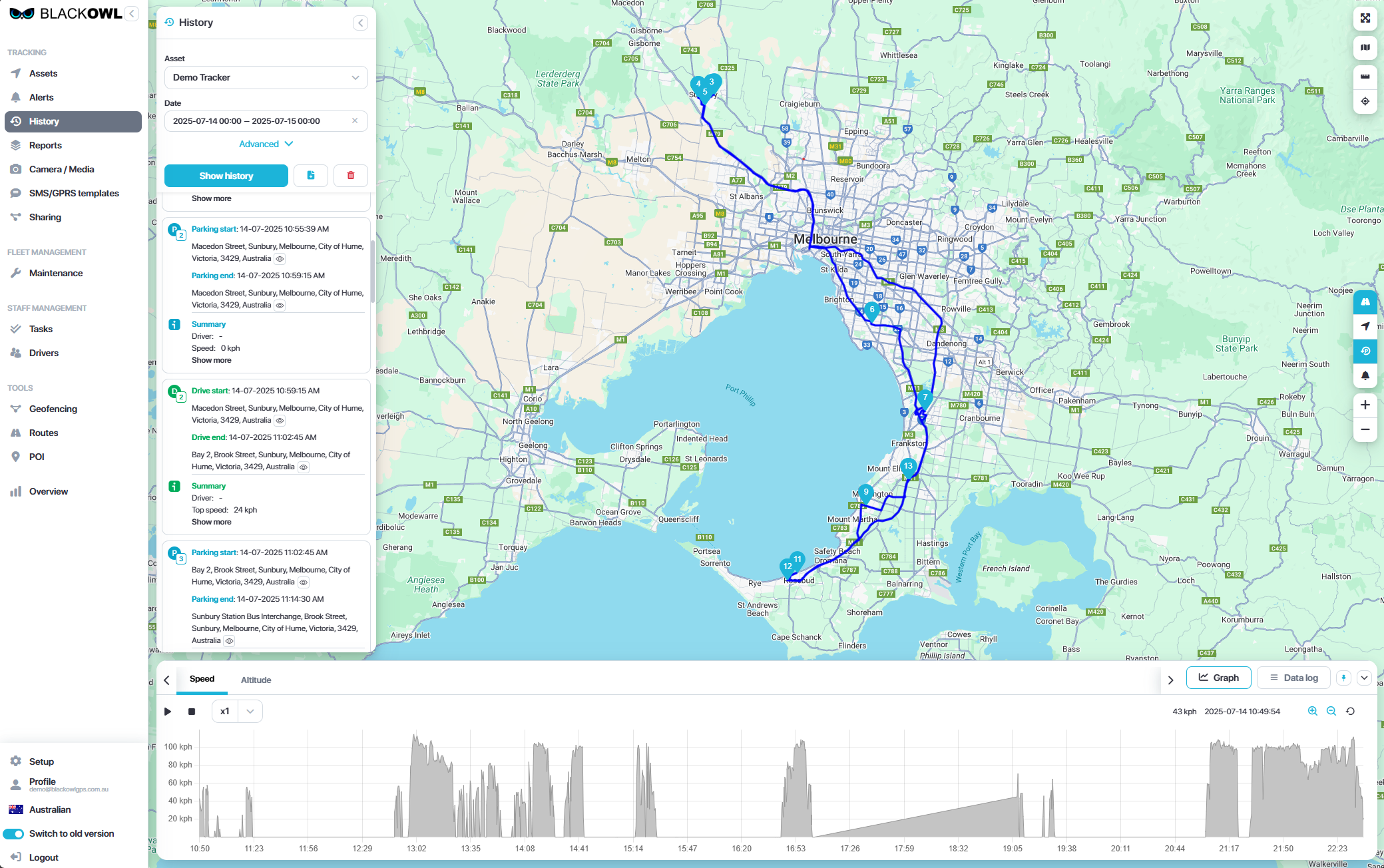Export history with document icon
This screenshot has width=1384, height=868.
tap(311, 176)
